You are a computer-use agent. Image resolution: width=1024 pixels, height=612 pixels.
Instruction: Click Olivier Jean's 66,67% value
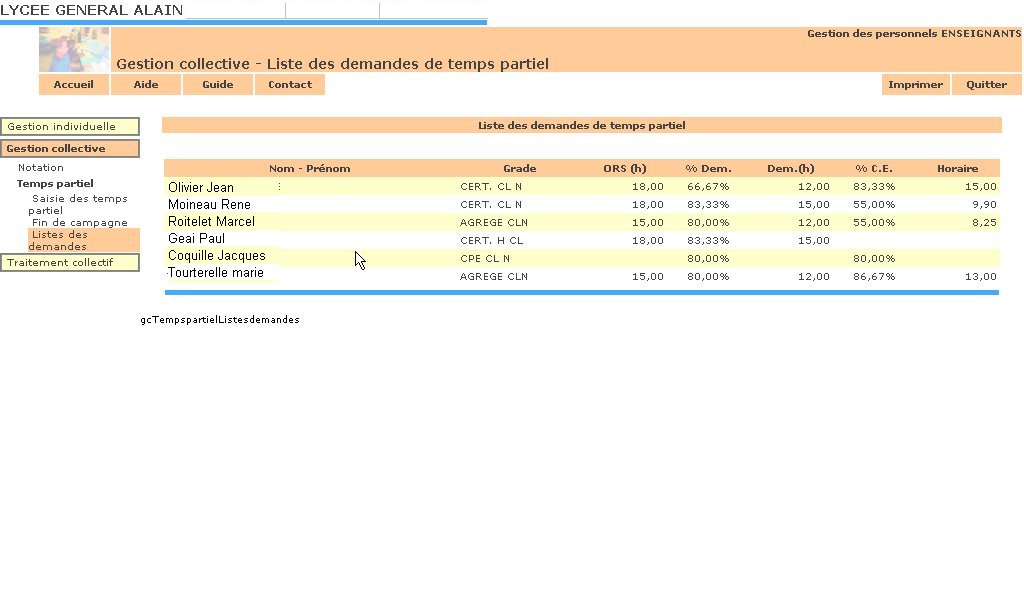708,187
